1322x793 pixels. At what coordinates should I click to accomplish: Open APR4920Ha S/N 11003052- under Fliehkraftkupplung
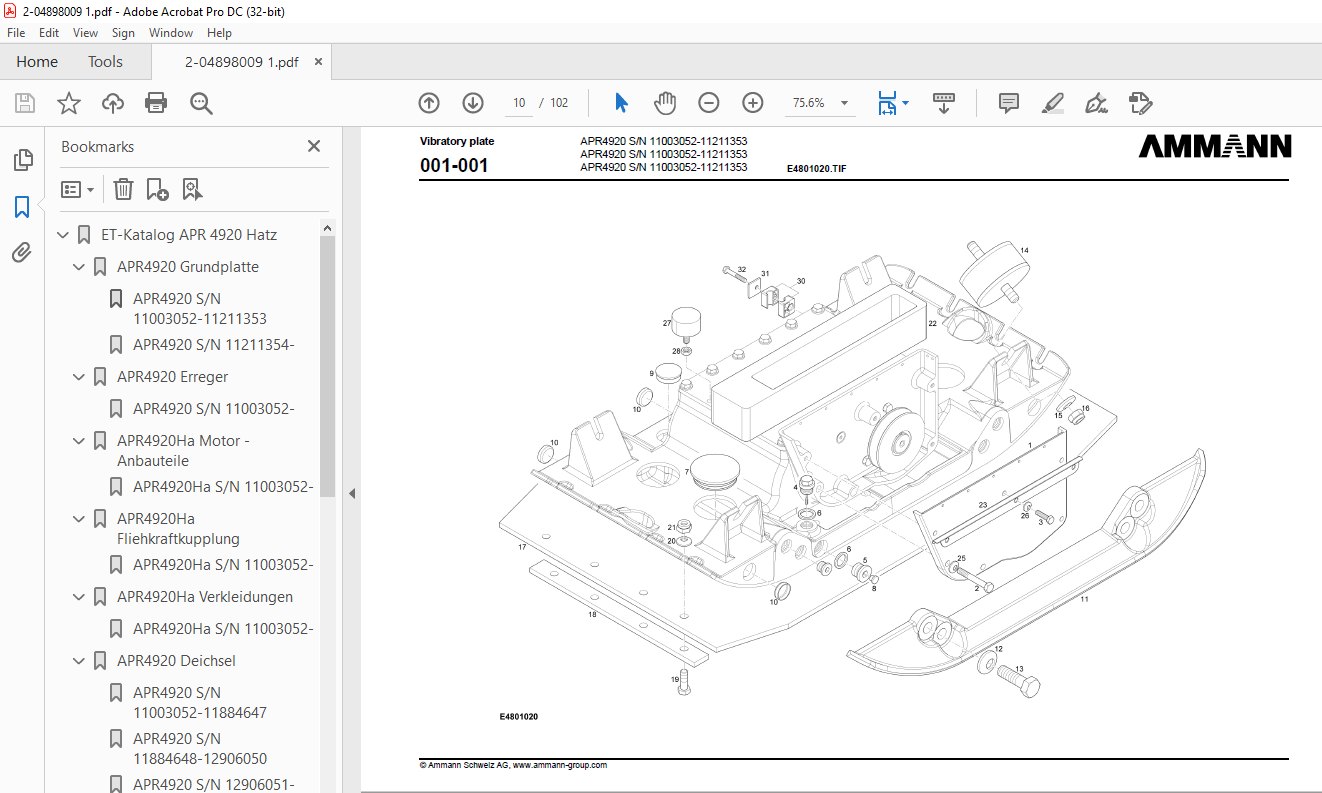[223, 565]
